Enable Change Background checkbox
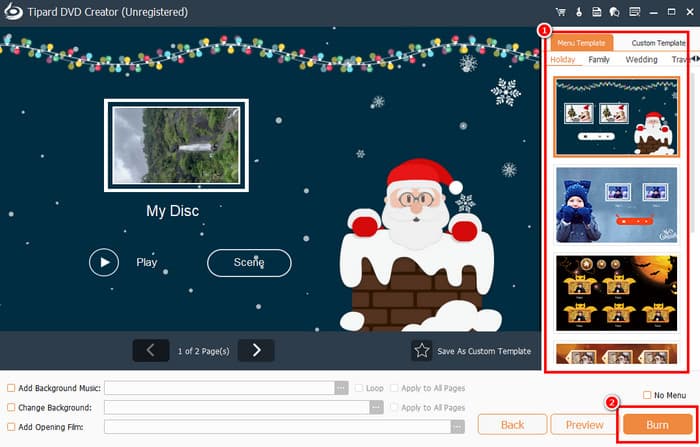 coord(11,408)
